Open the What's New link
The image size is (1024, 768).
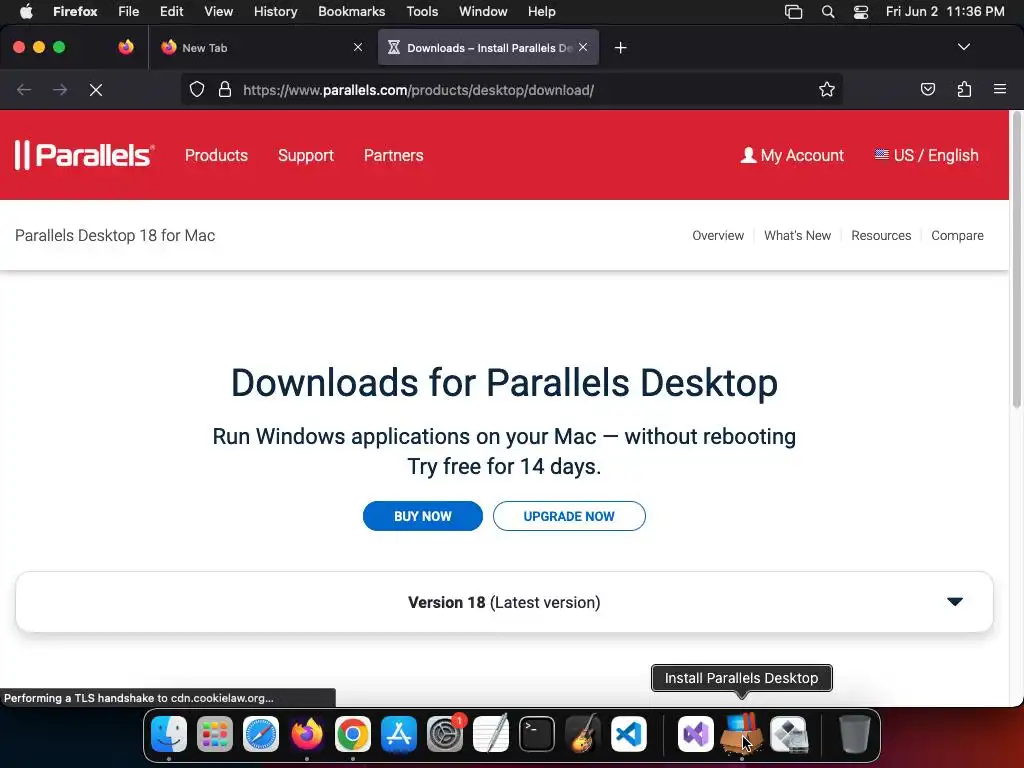coord(797,235)
